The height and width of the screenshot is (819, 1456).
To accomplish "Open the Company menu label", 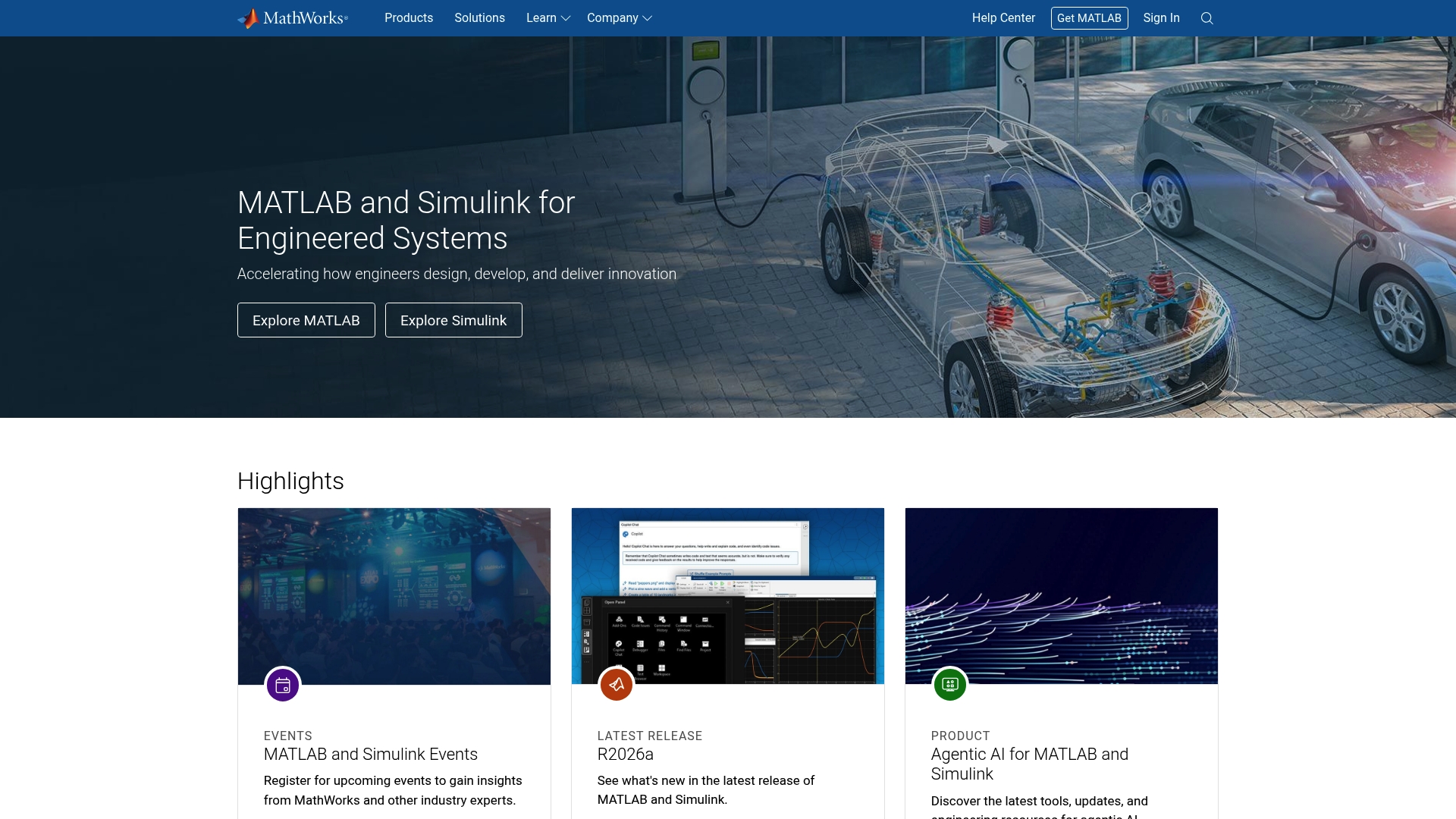I will 613,18.
